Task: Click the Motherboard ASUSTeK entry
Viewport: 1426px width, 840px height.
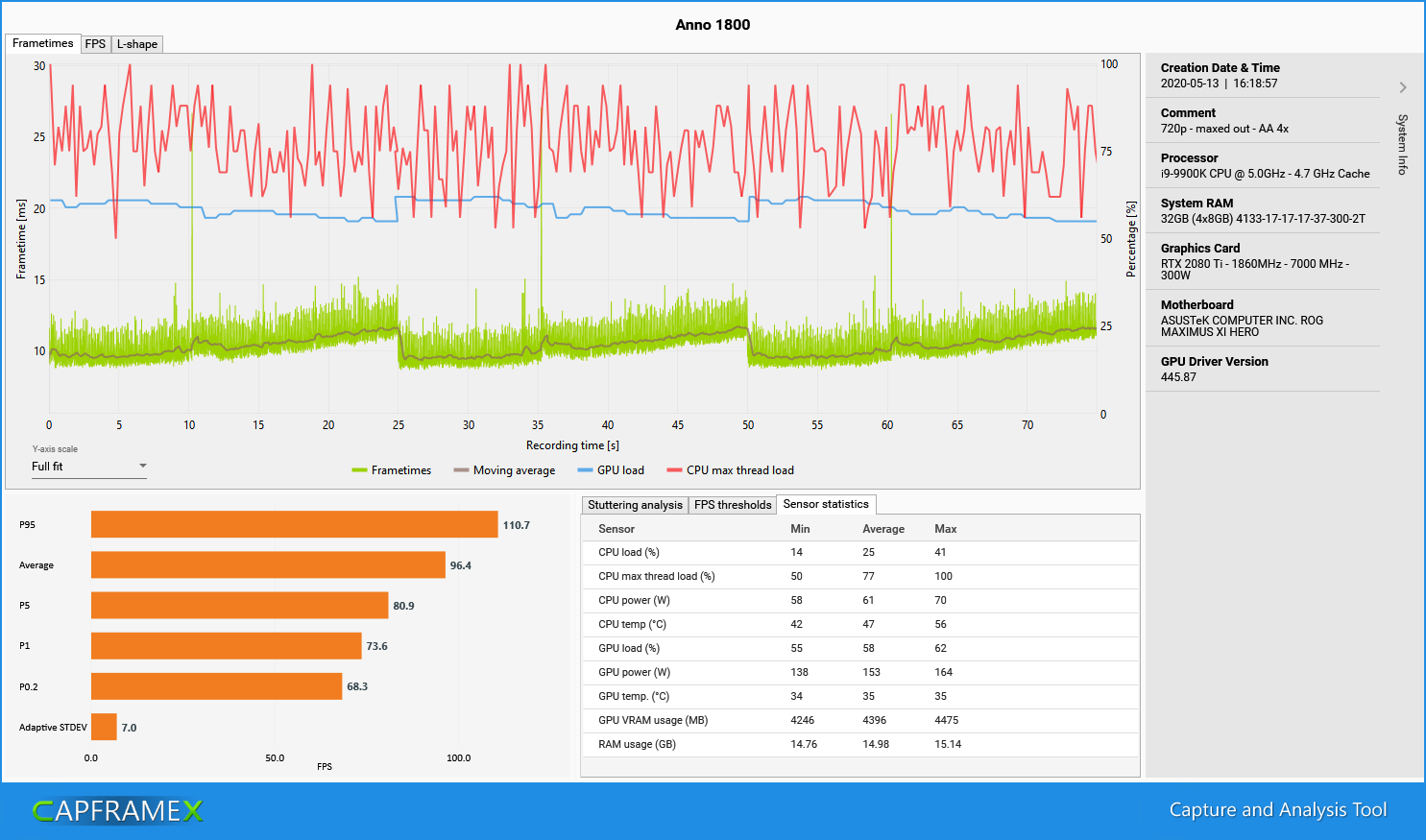Action: pos(1242,326)
